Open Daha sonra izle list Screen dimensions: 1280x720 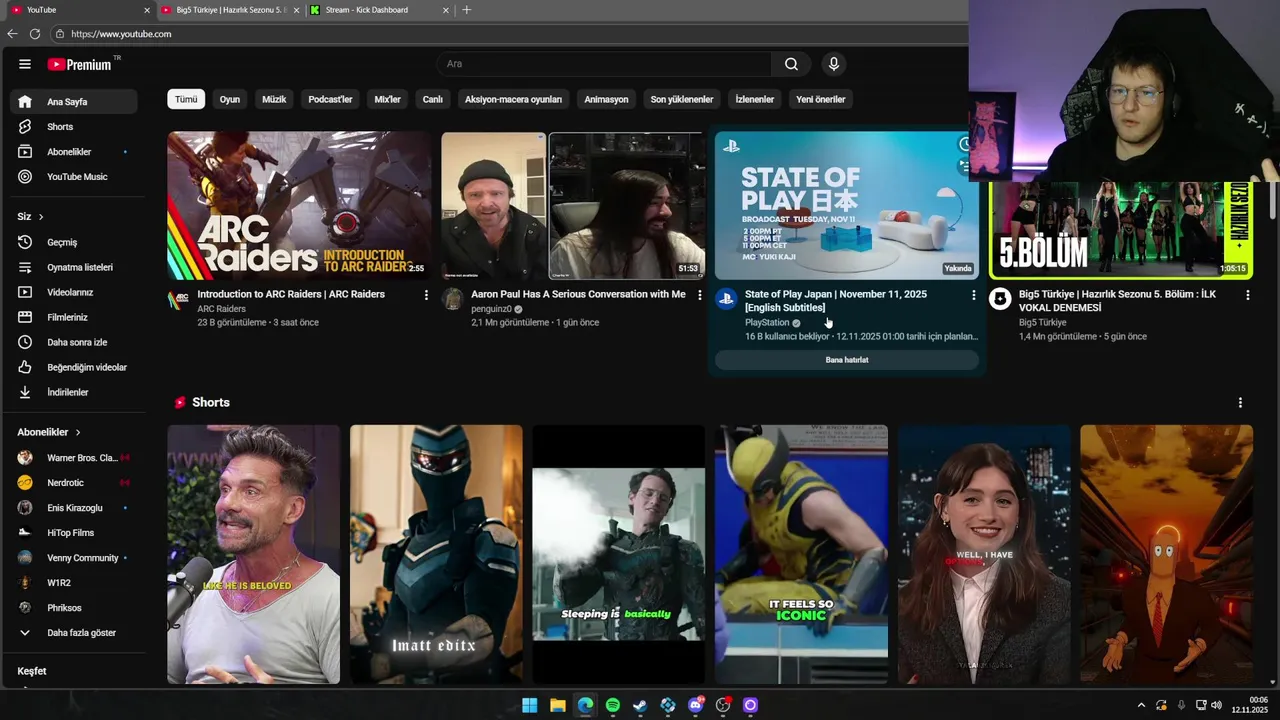coord(74,342)
